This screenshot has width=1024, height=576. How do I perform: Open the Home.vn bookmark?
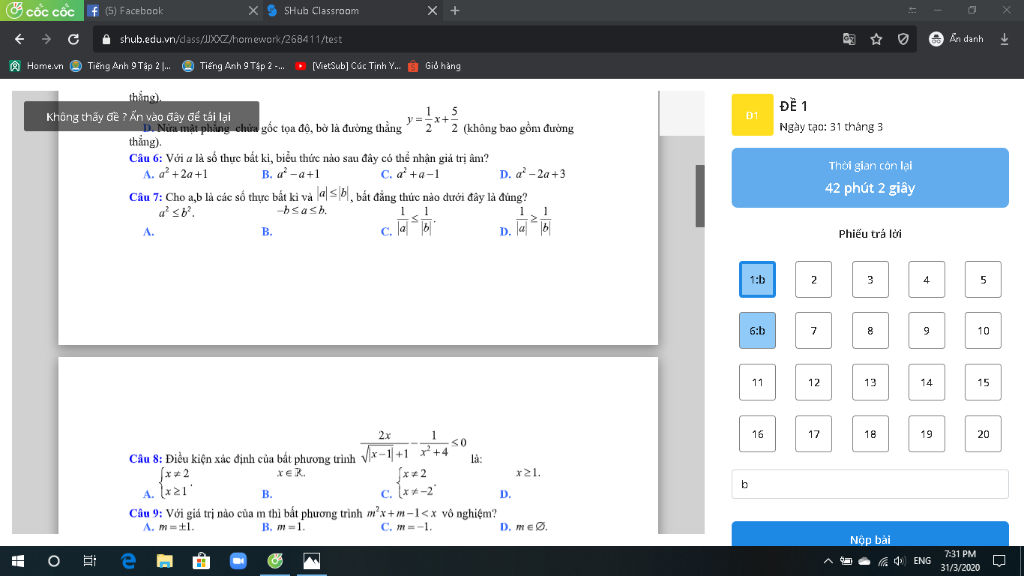pos(37,66)
